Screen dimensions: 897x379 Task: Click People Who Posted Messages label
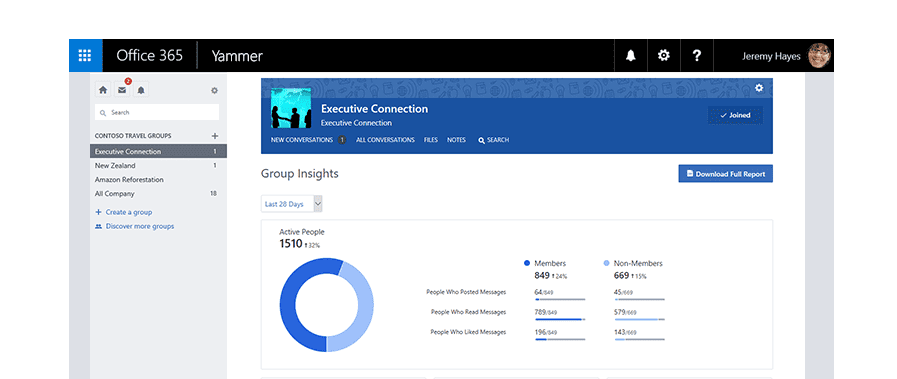[x=466, y=292]
